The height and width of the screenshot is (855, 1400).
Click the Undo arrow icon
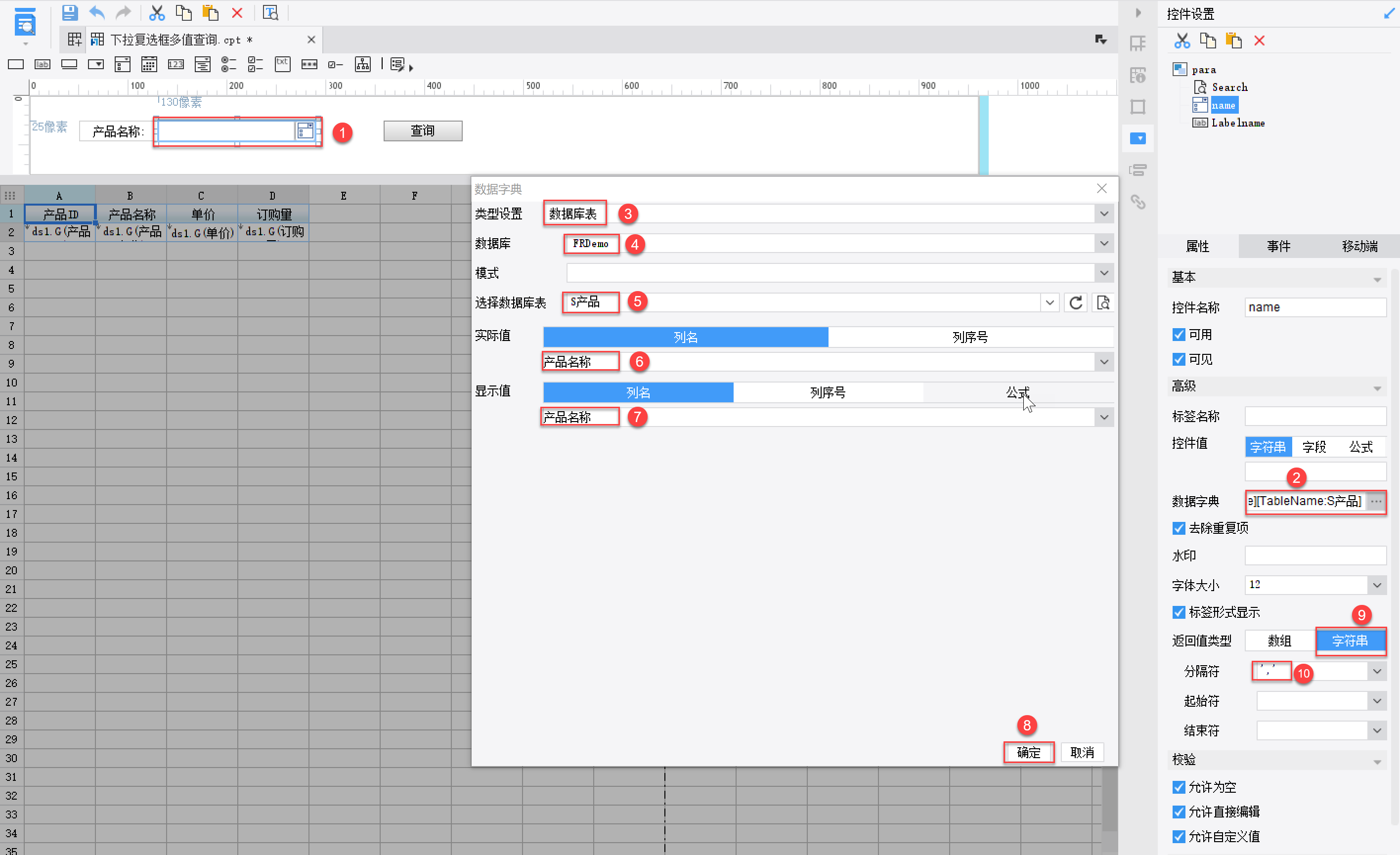(97, 12)
